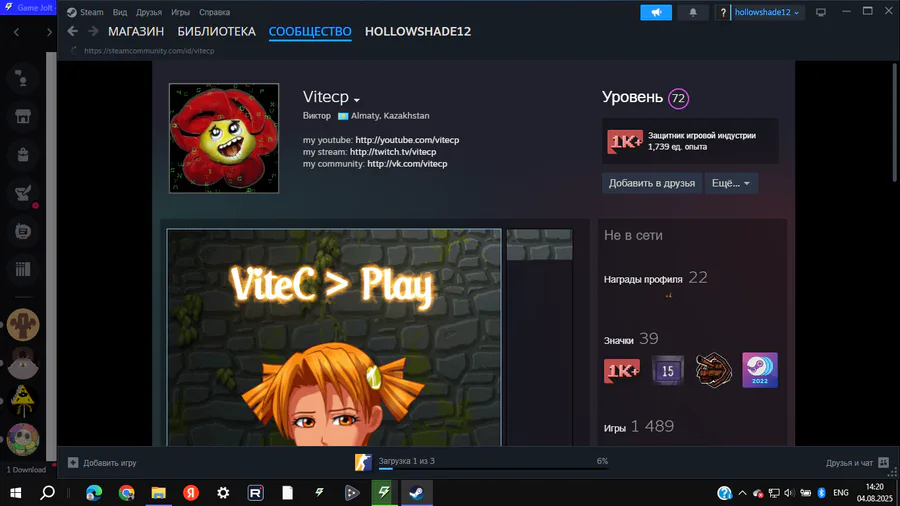The width and height of the screenshot is (900, 506).
Task: Click the Steam 2022 badge
Action: [x=760, y=370]
